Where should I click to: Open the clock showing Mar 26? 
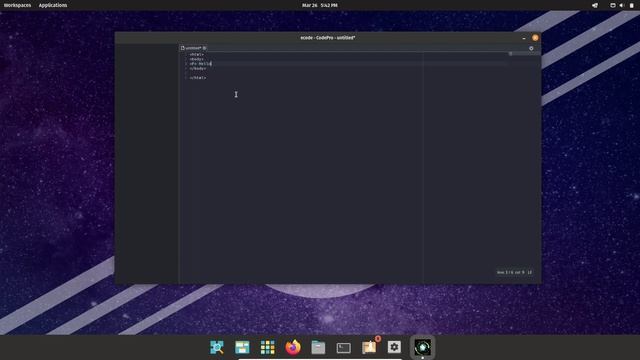[320, 5]
